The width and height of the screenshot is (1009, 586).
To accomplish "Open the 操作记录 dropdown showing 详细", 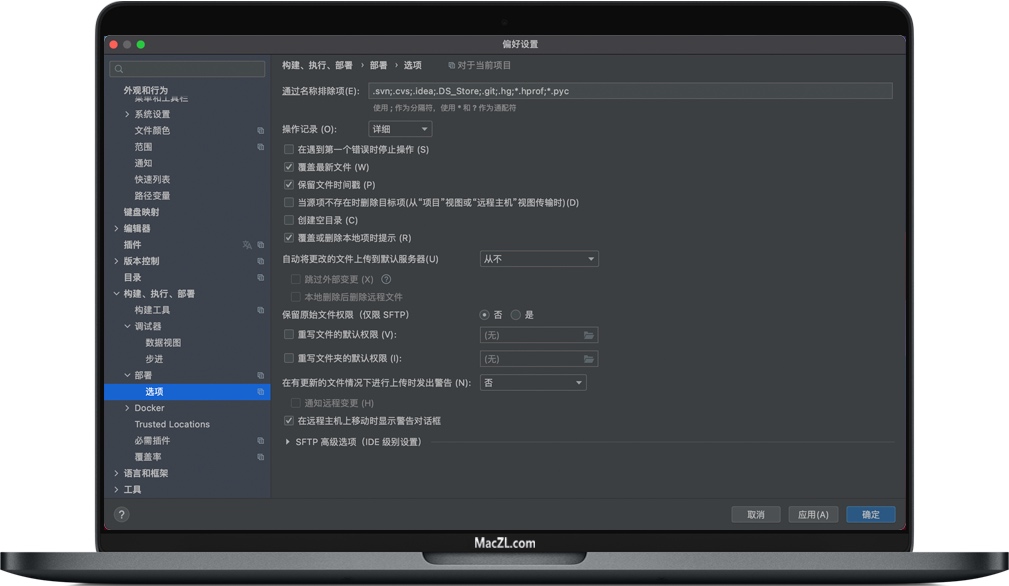I will point(399,128).
